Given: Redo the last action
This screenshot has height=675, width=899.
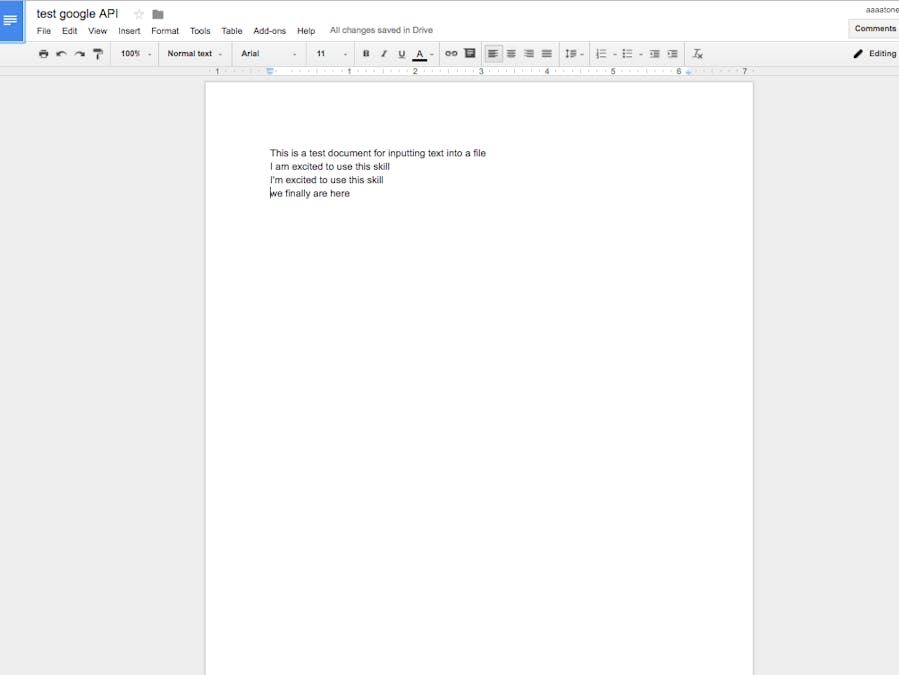Looking at the screenshot, I should (80, 54).
